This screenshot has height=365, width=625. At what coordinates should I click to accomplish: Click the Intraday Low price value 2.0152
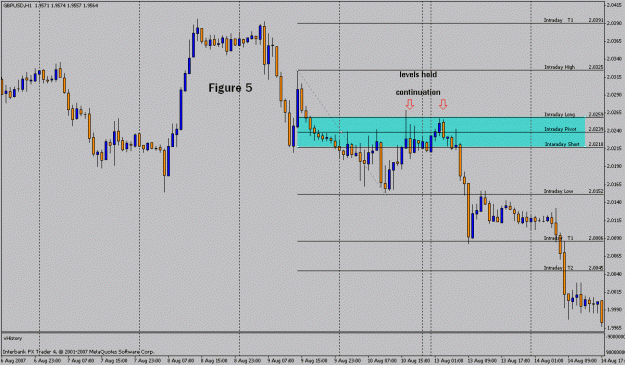tap(596, 192)
